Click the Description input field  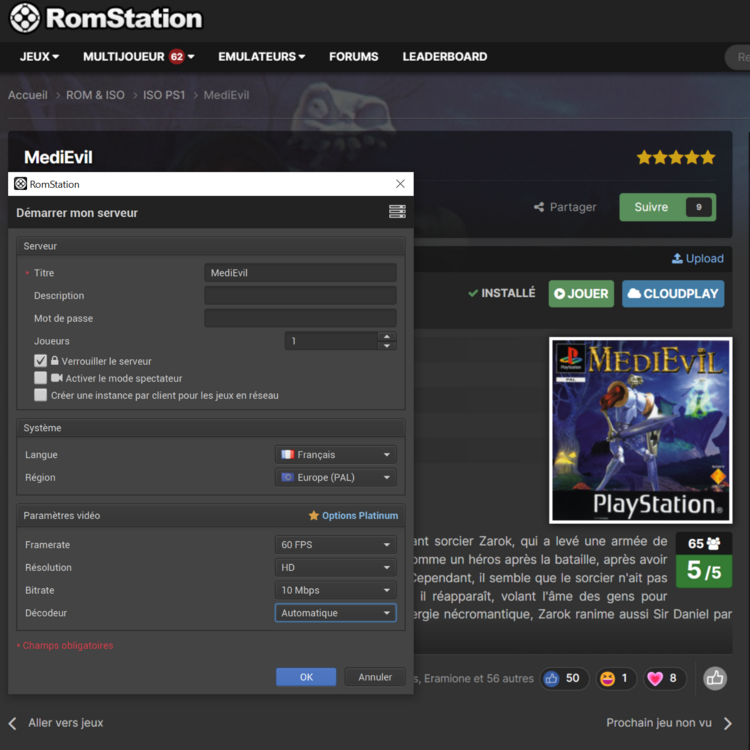tap(300, 296)
